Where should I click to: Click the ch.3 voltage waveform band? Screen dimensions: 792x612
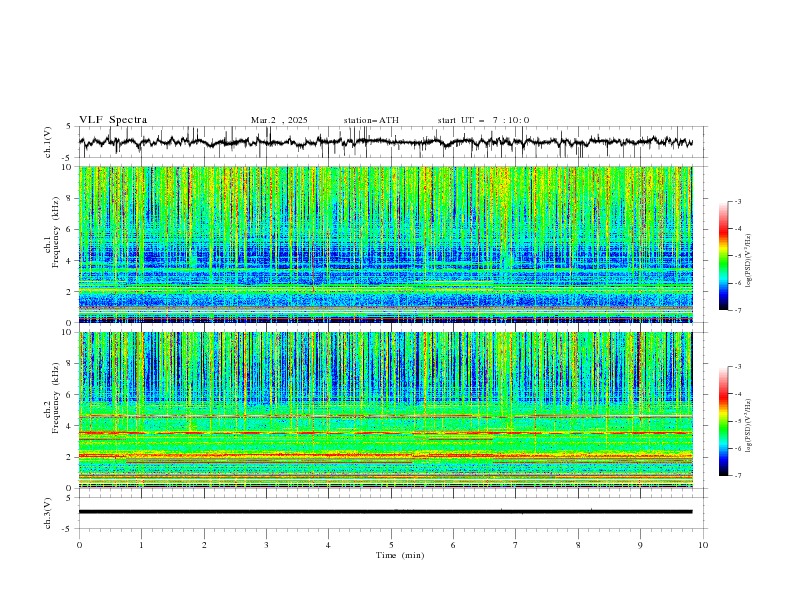click(x=385, y=512)
